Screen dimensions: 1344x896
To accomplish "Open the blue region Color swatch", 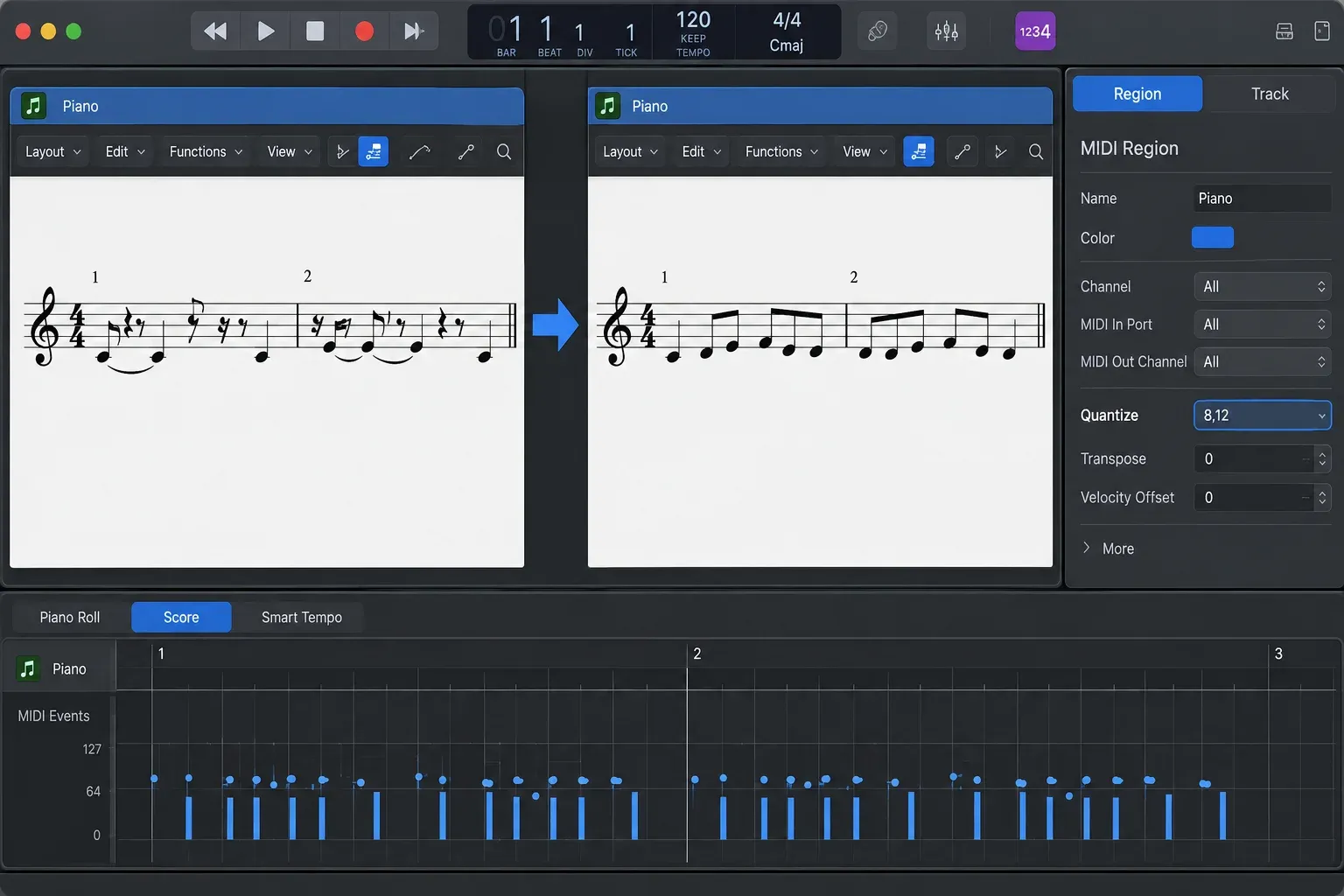I will point(1213,237).
